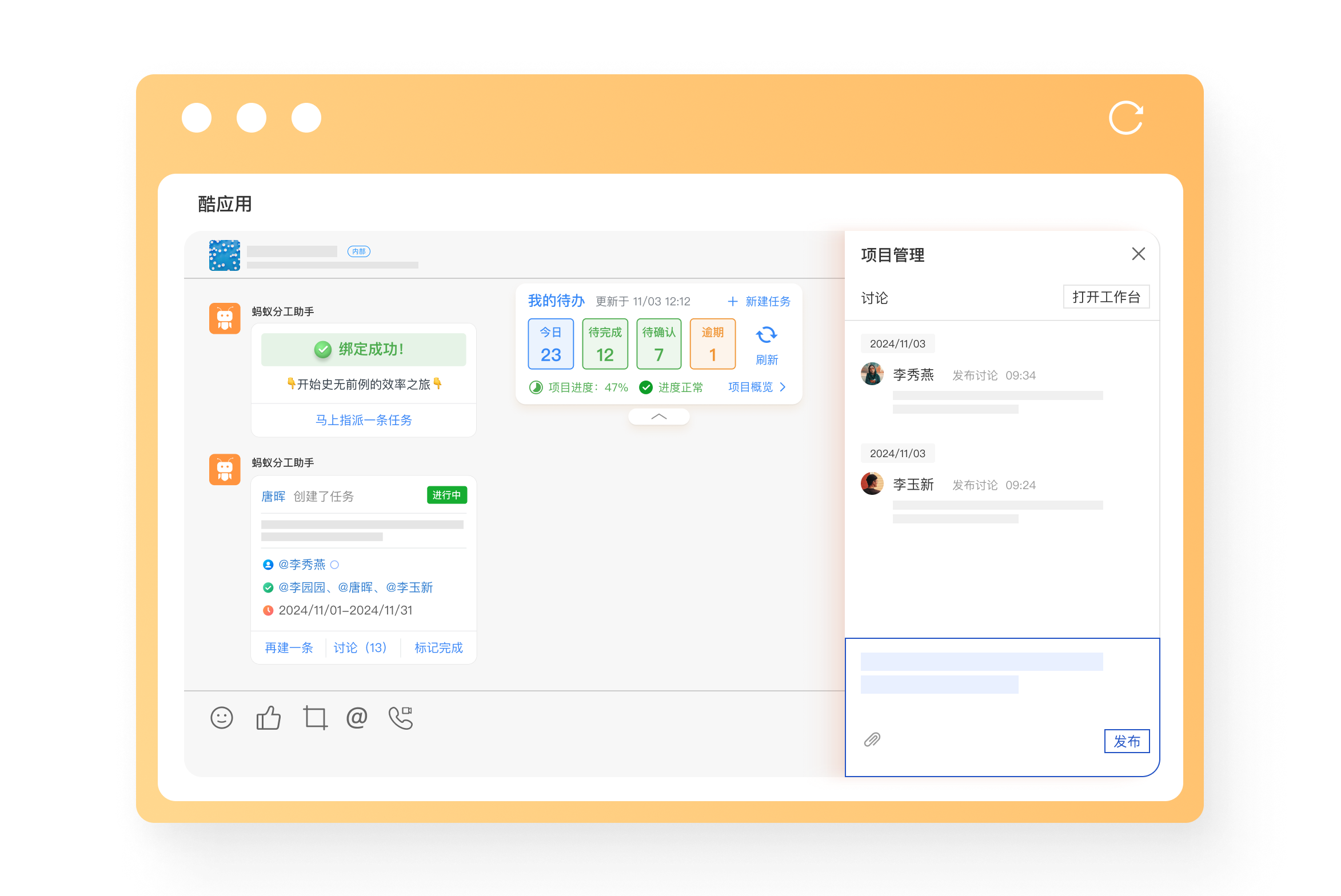The width and height of the screenshot is (1341, 896).
Task: Select the 待完成 12 card
Action: click(x=605, y=344)
